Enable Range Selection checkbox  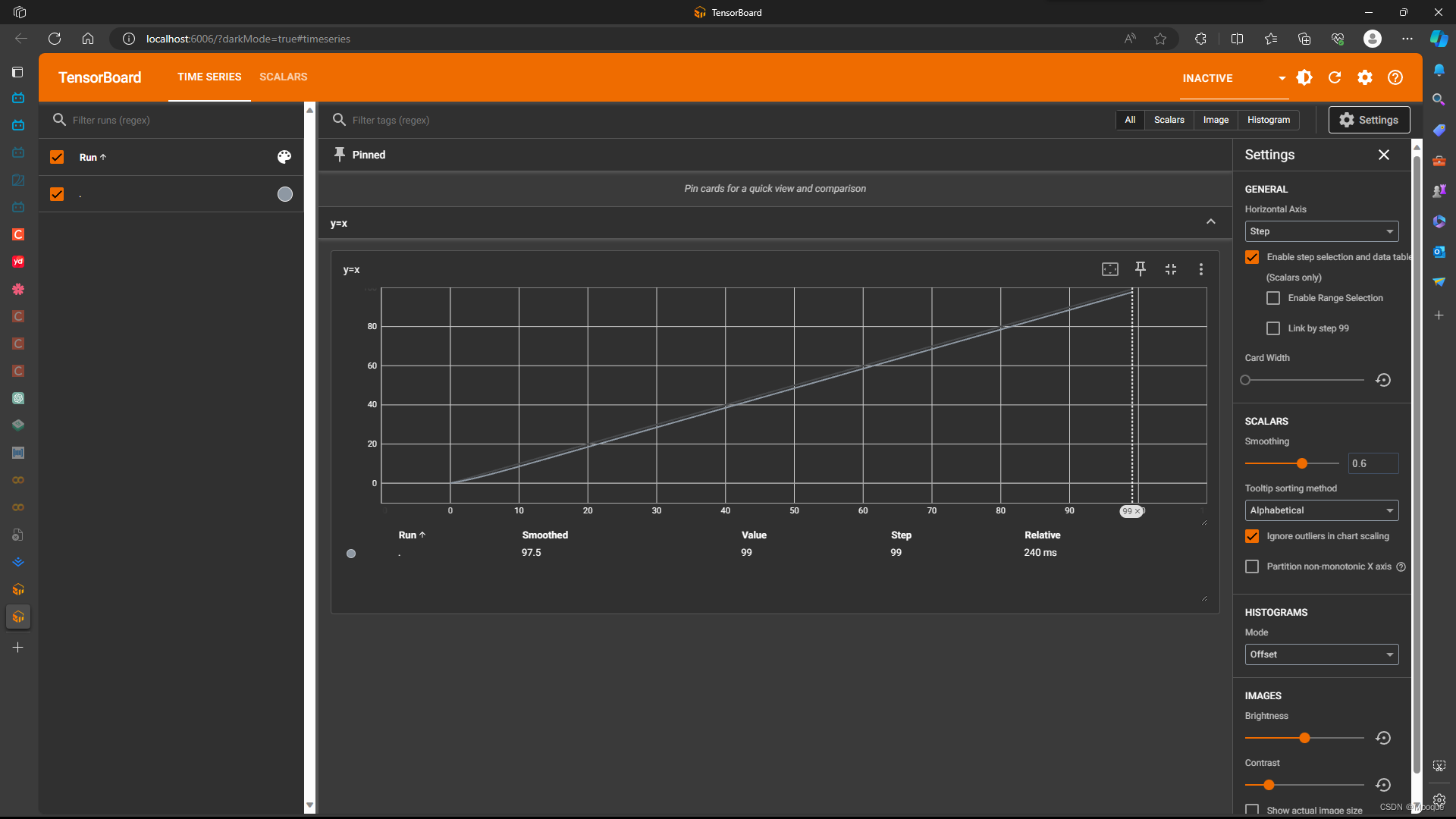[1273, 298]
